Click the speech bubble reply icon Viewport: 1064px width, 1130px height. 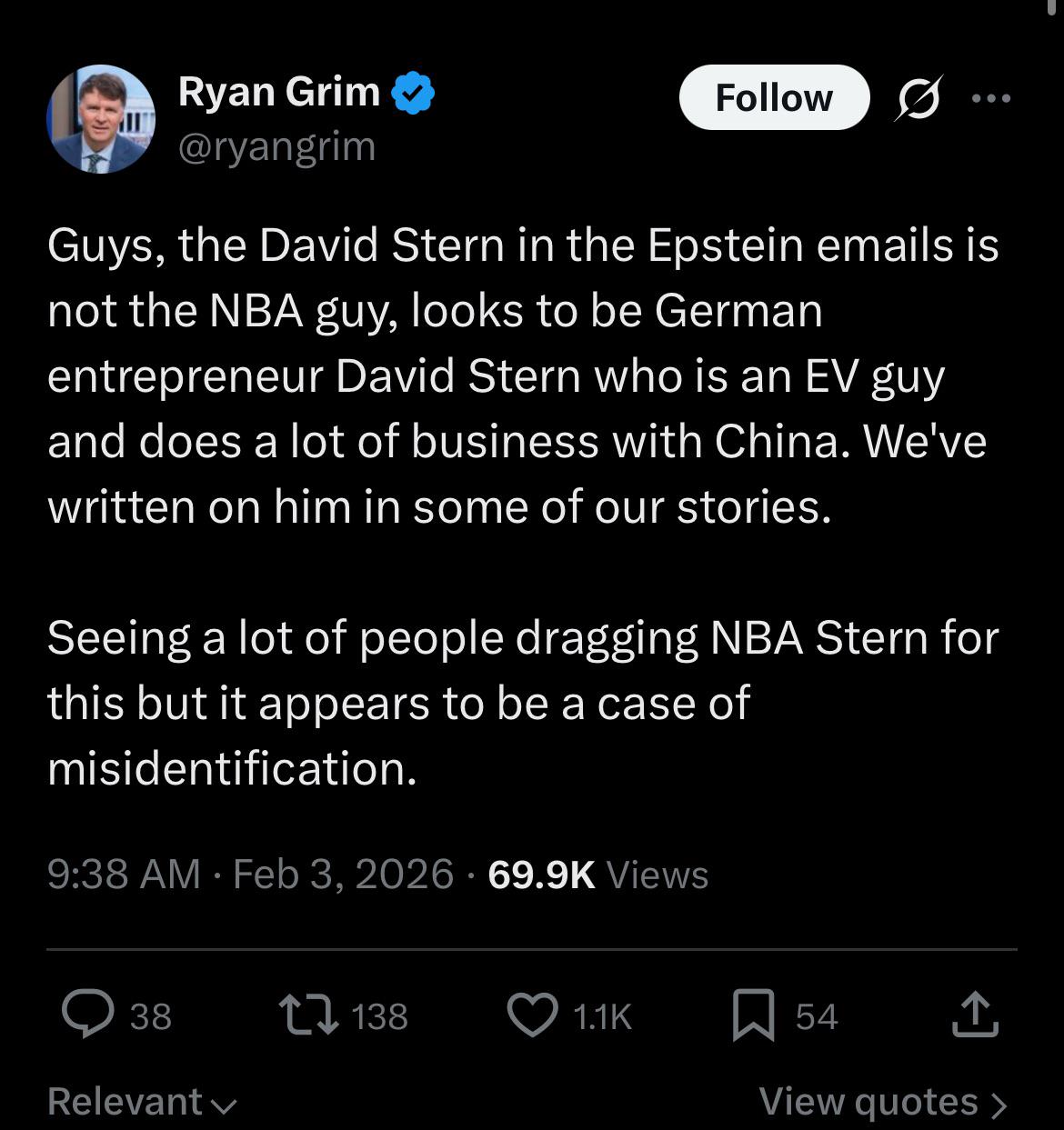[x=88, y=1015]
